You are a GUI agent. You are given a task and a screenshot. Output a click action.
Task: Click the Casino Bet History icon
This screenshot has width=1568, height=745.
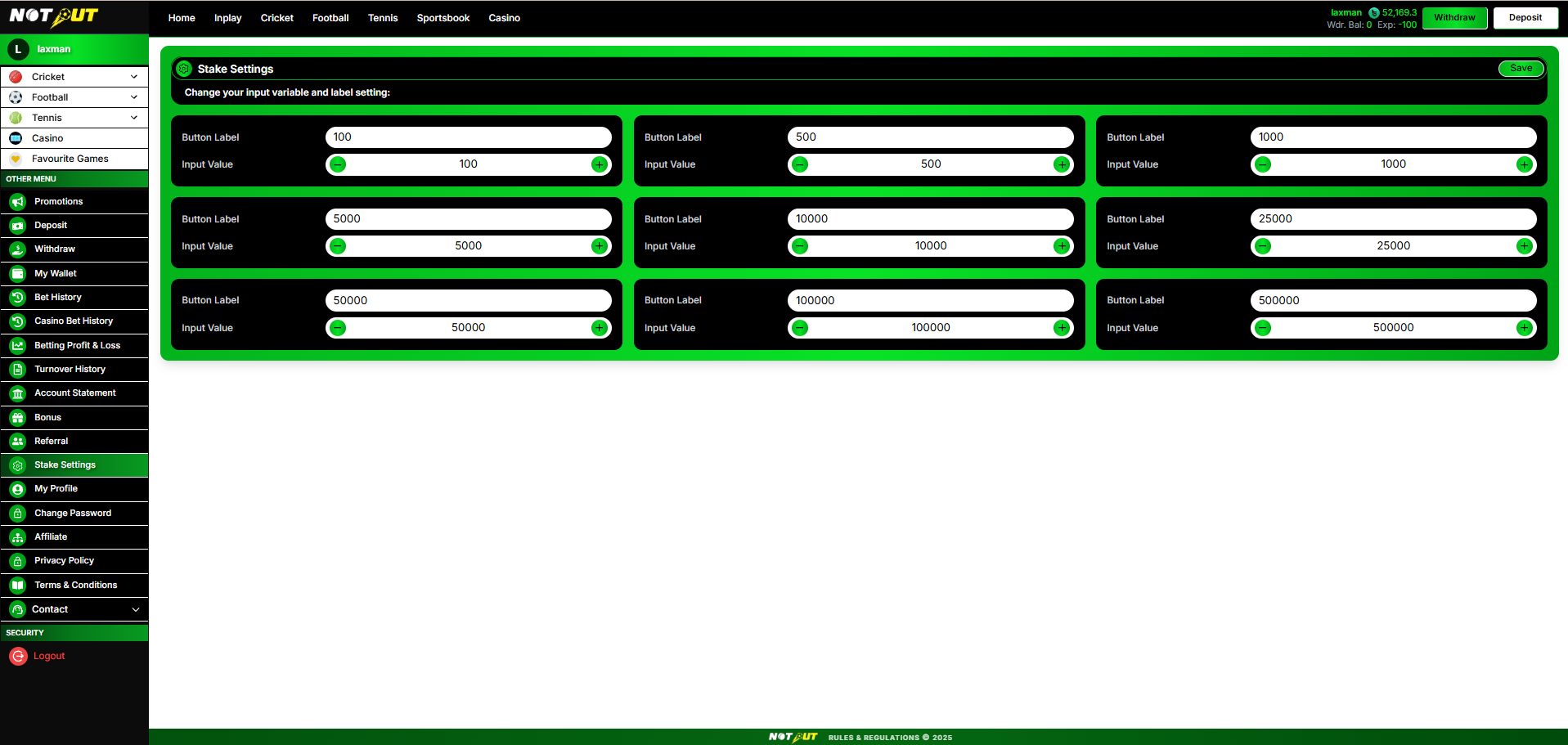18,321
